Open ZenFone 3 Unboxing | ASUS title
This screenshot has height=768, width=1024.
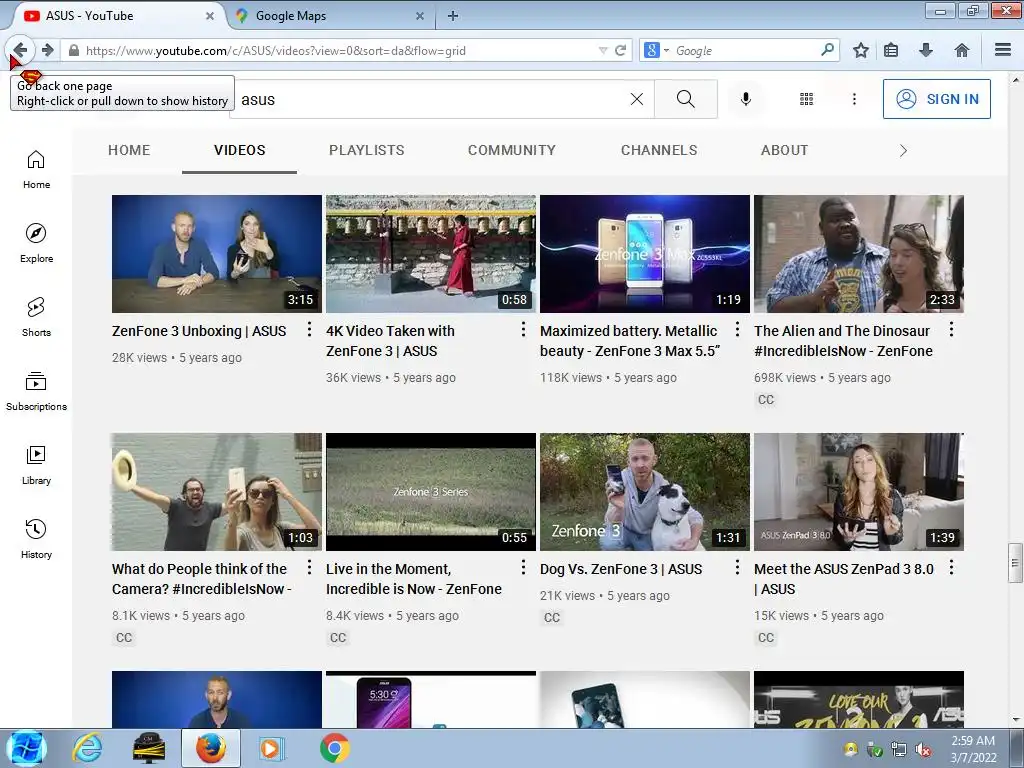tap(199, 331)
